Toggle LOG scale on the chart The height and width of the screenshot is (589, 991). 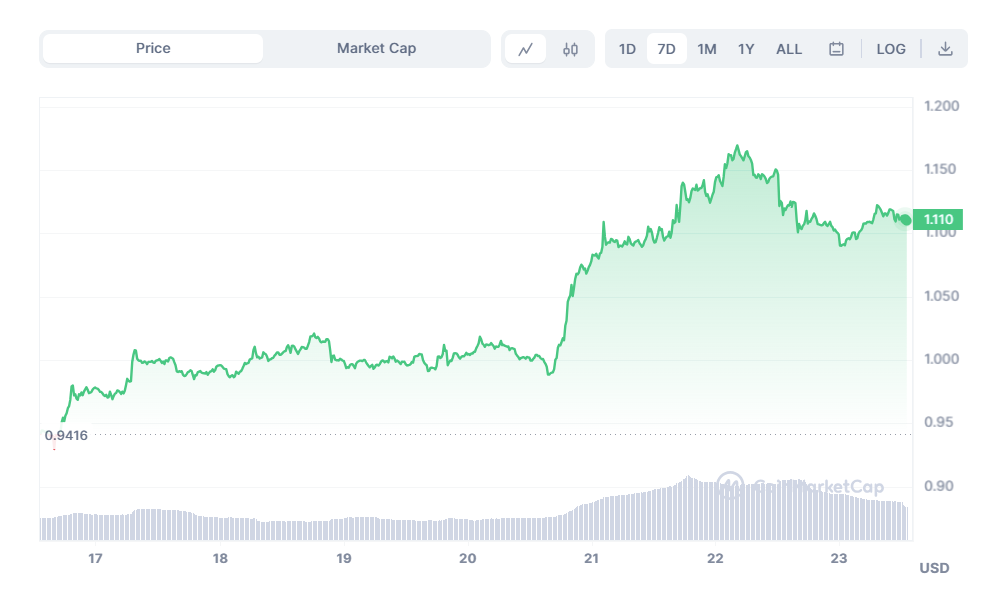(891, 49)
